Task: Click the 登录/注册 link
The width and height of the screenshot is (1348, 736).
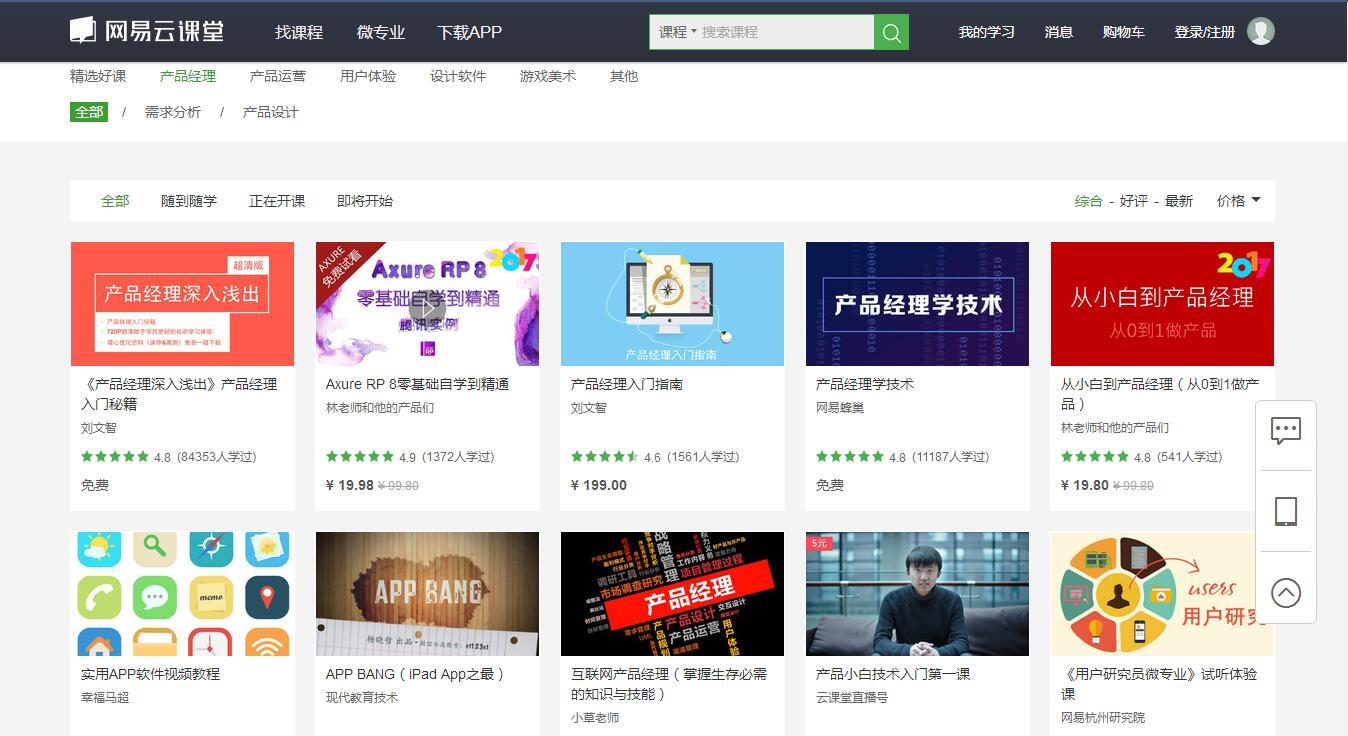Action: pyautogui.click(x=1205, y=32)
